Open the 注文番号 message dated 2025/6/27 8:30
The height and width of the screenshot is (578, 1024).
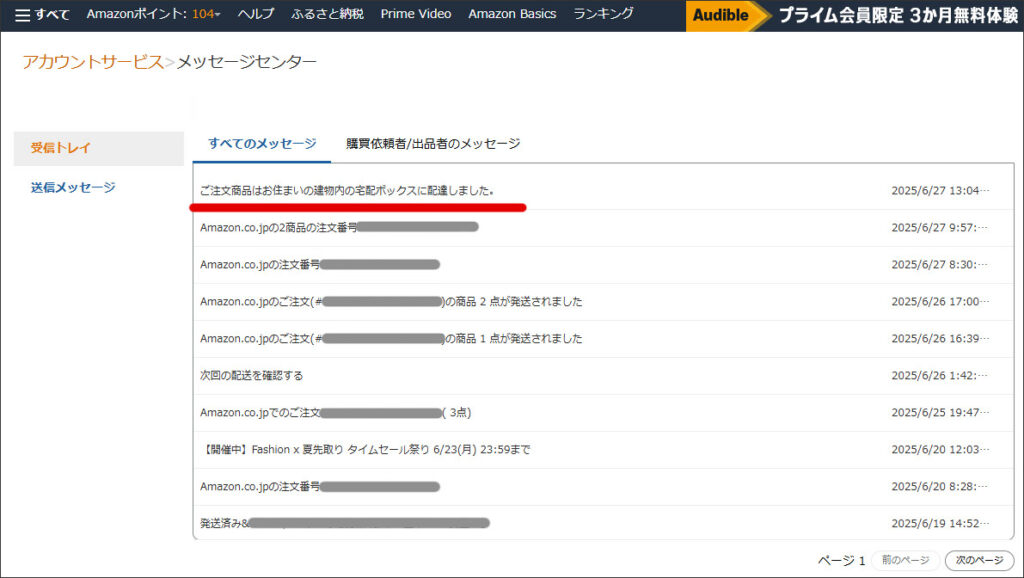tap(603, 265)
